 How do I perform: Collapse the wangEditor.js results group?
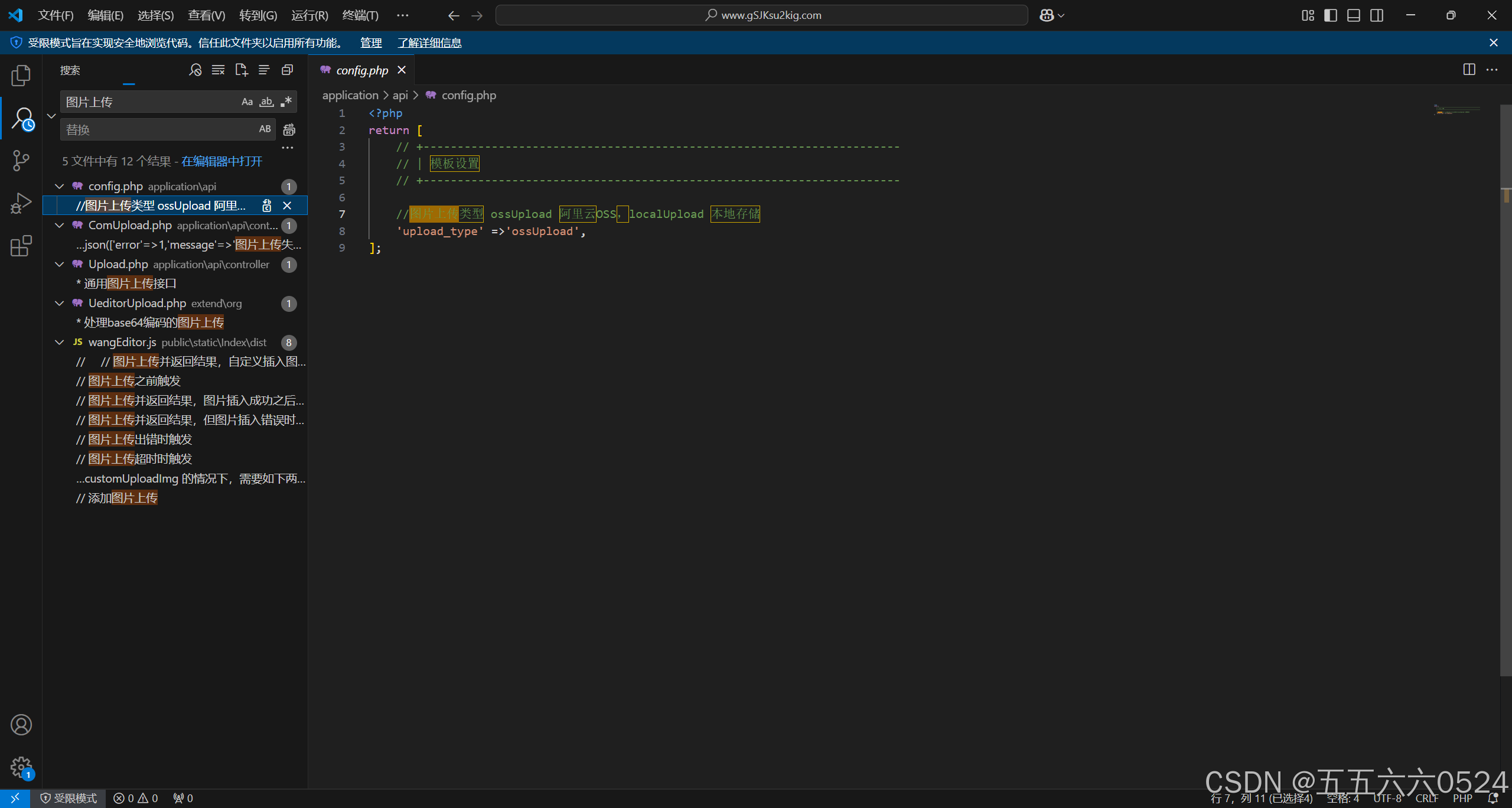[x=59, y=343]
